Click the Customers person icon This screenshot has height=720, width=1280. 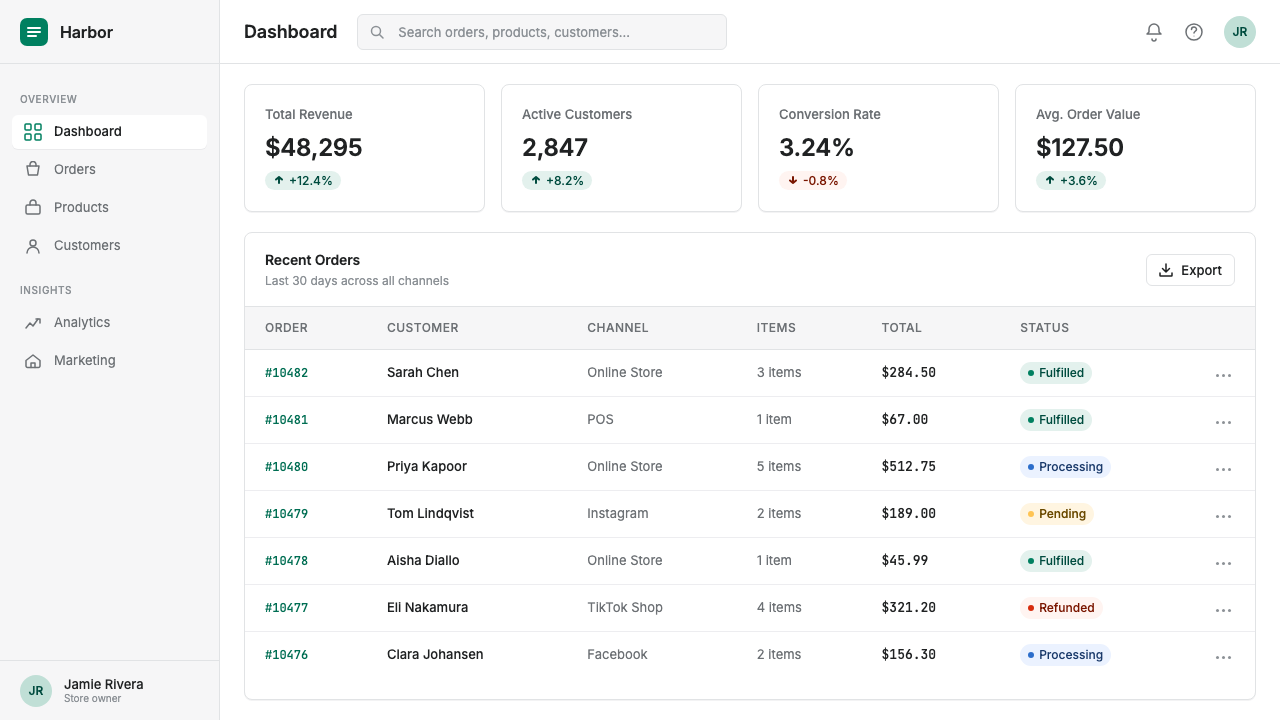[x=33, y=246]
